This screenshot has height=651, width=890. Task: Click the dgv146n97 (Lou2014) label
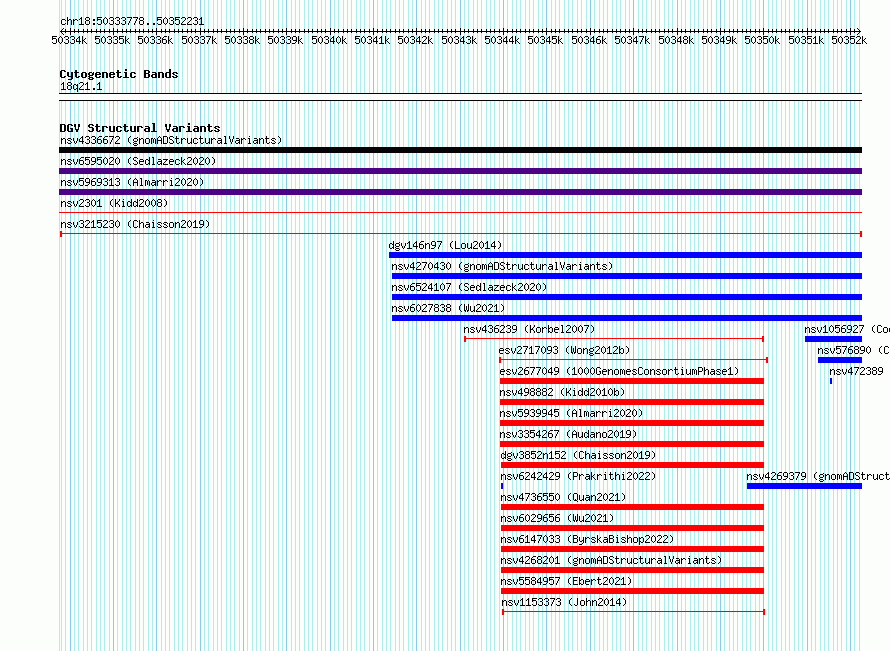(x=445, y=245)
